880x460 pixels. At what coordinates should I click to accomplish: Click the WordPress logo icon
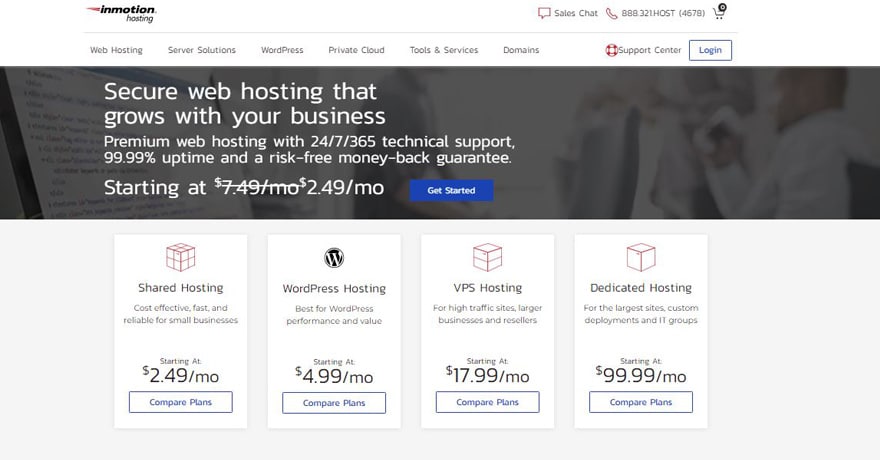334,258
